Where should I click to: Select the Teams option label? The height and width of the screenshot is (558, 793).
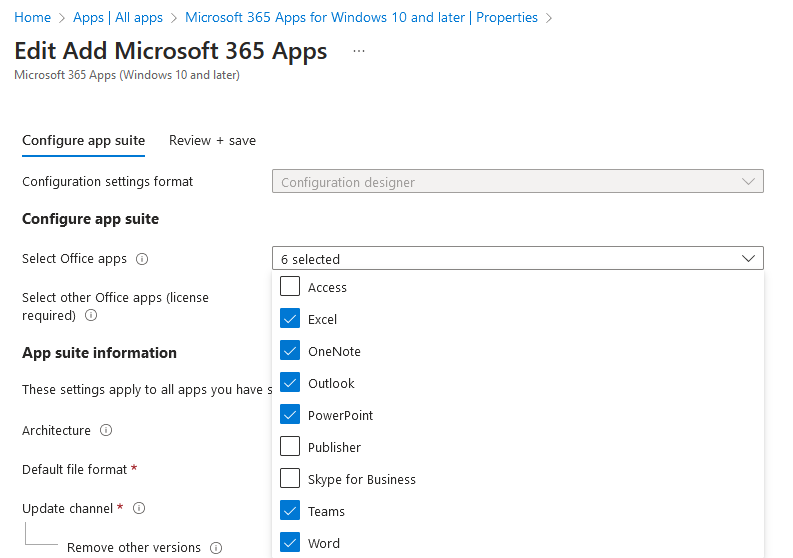point(326,511)
